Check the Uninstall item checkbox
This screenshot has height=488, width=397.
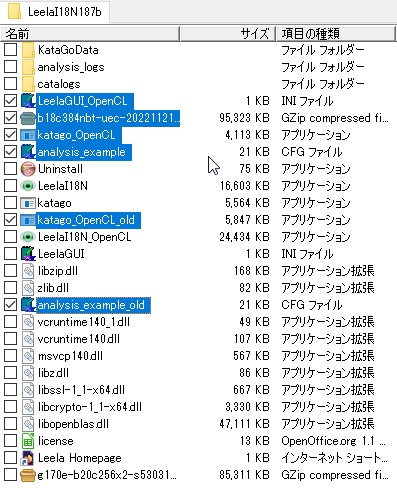click(11, 169)
